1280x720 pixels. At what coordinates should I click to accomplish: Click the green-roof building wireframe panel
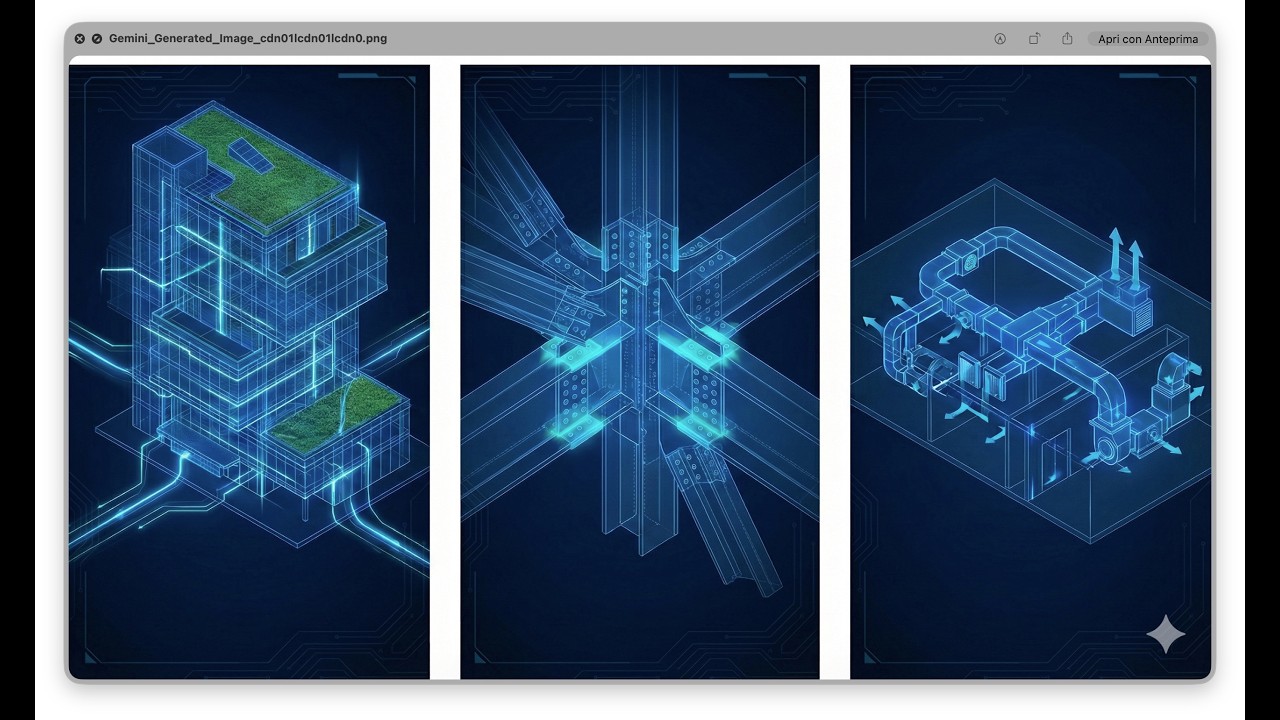point(249,372)
